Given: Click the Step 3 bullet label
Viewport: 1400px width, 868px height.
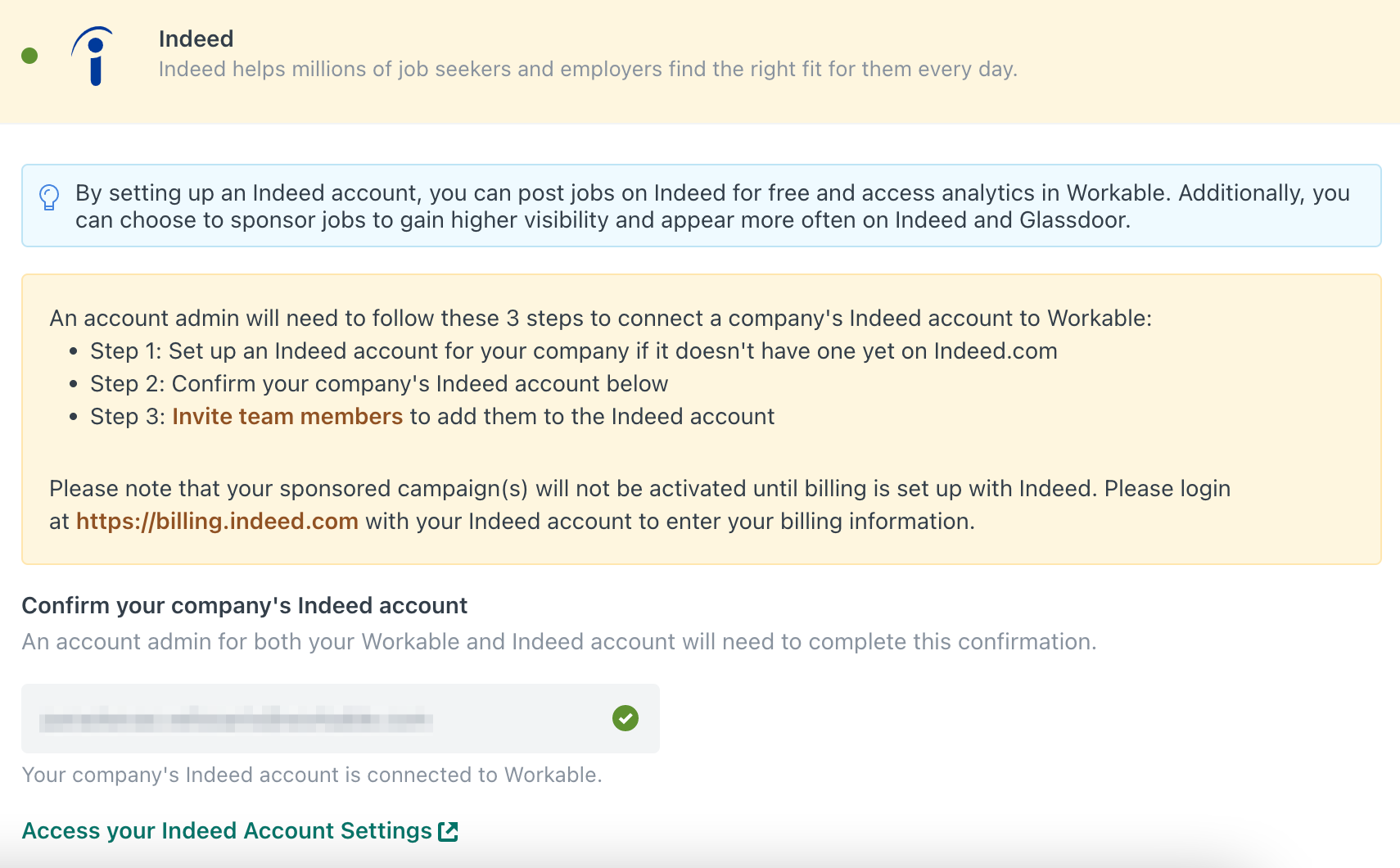Looking at the screenshot, I should tap(128, 416).
